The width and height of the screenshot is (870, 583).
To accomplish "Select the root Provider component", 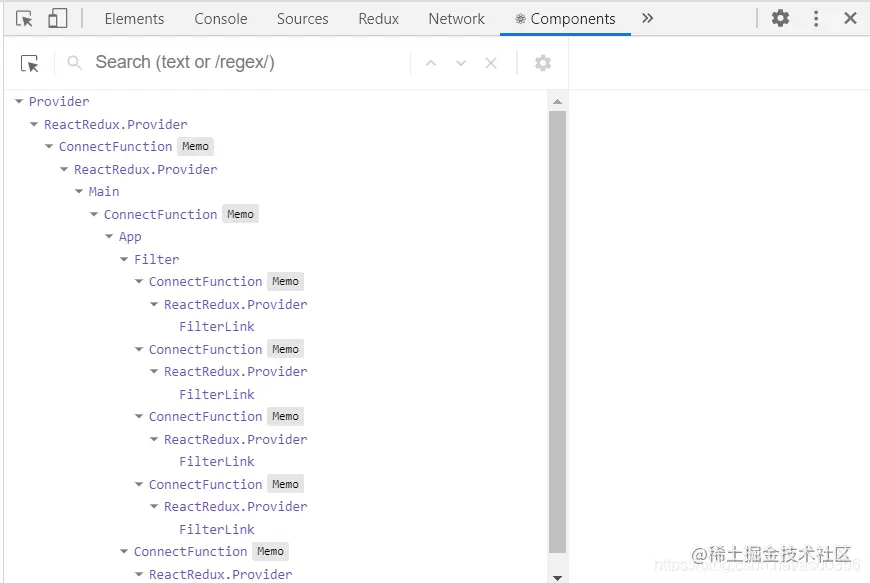I will 59,102.
